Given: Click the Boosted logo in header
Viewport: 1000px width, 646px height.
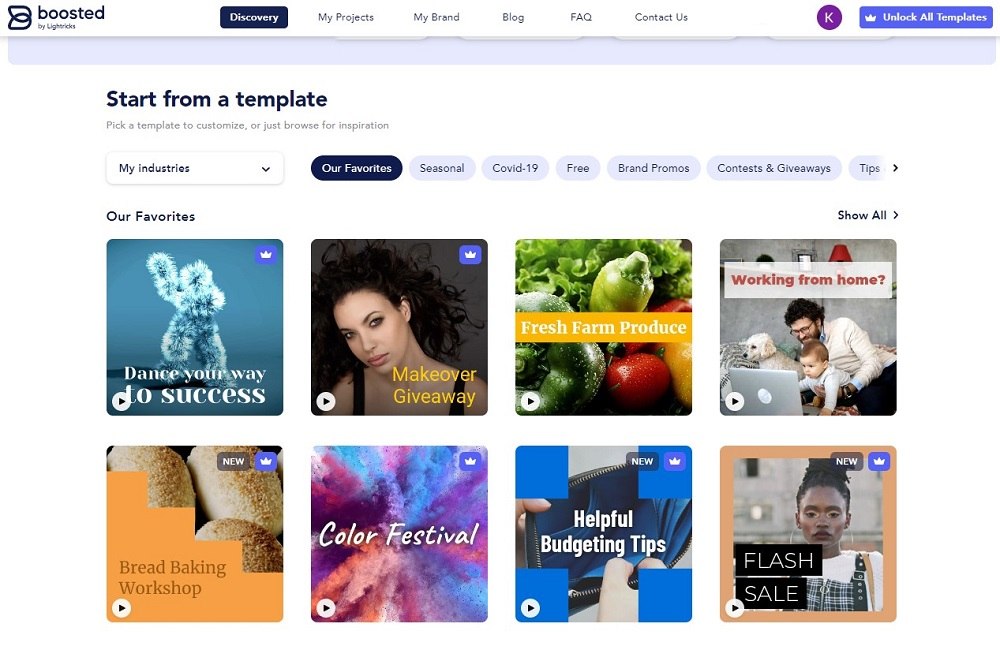Looking at the screenshot, I should pos(56,17).
